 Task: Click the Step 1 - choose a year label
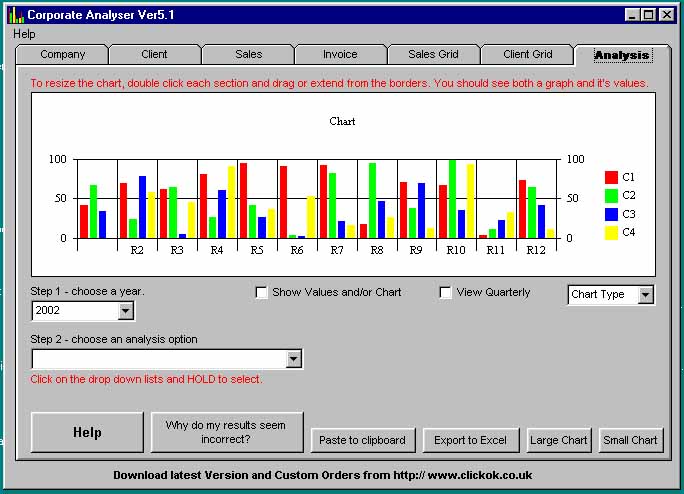(x=87, y=292)
